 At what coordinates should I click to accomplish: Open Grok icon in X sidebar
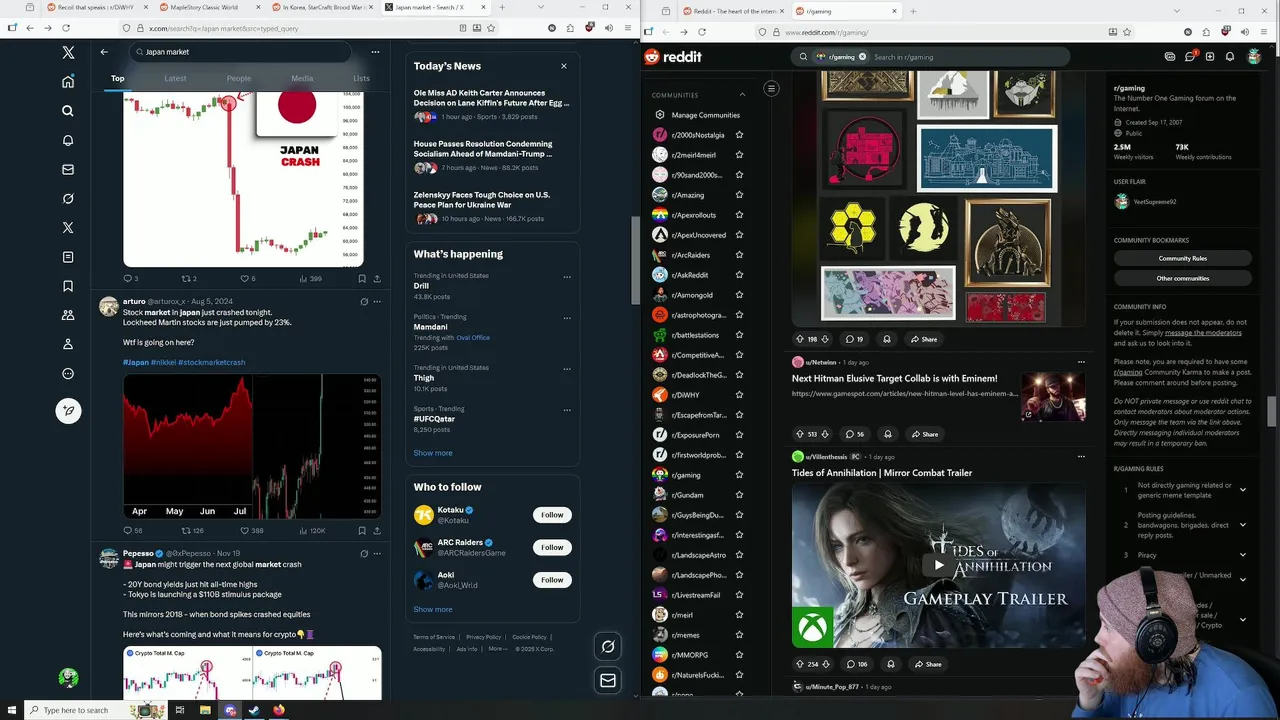68,199
